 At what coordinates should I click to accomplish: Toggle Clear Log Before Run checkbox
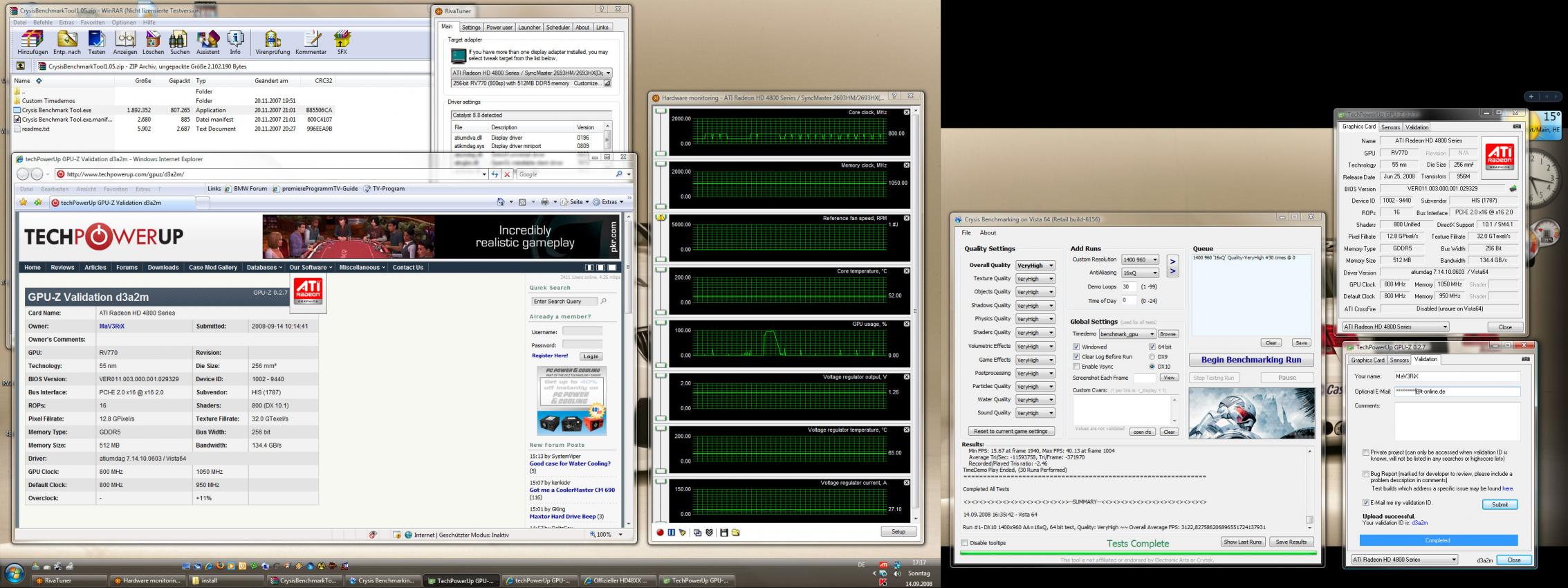[x=1076, y=356]
